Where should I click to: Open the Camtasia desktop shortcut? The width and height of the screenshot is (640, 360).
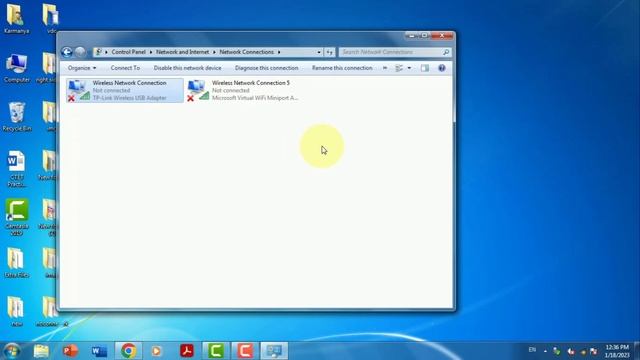(17, 218)
